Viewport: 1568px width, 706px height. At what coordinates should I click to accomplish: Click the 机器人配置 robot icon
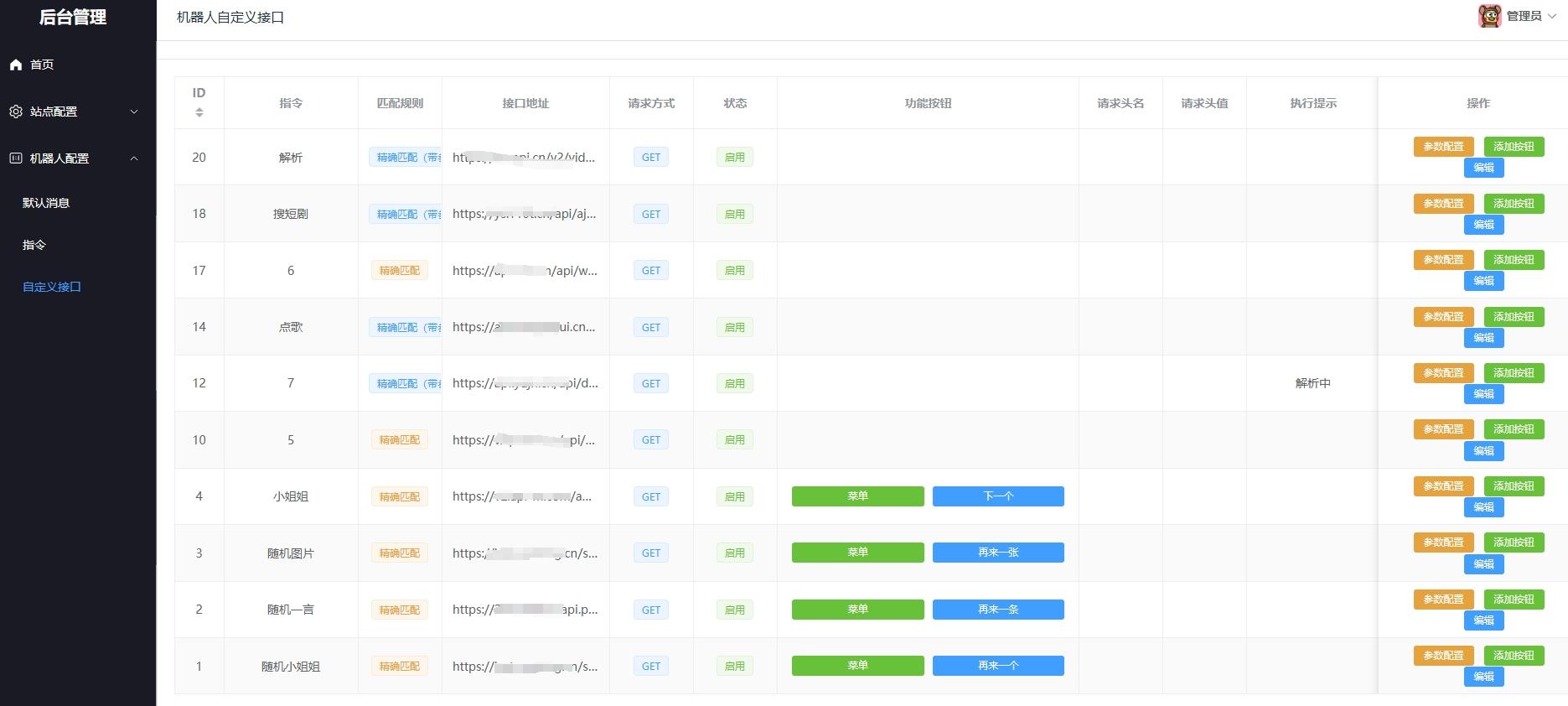(x=16, y=158)
